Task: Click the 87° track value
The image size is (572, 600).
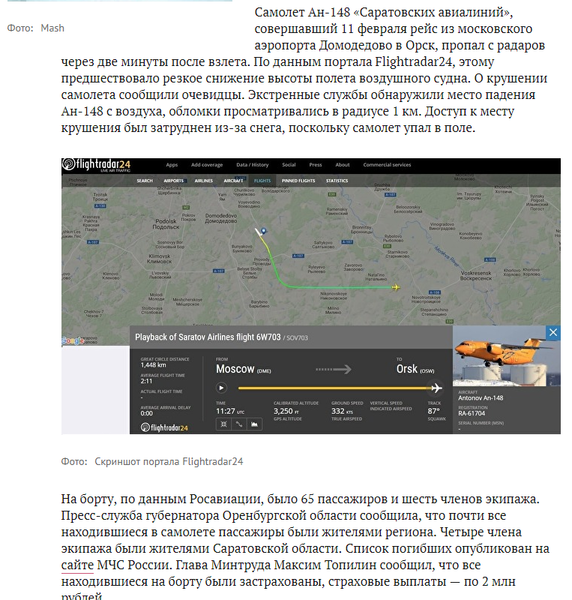Action: tap(433, 411)
